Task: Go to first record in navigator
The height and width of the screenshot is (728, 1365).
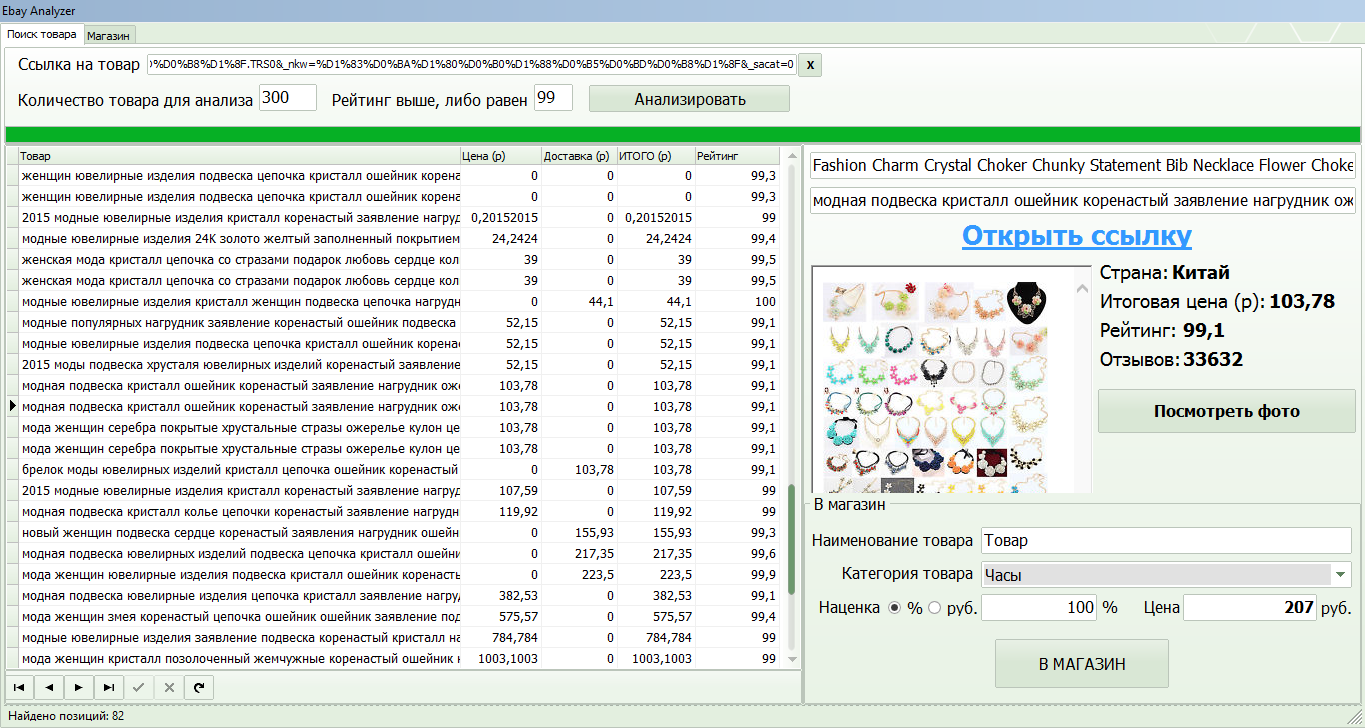Action: (x=19, y=687)
